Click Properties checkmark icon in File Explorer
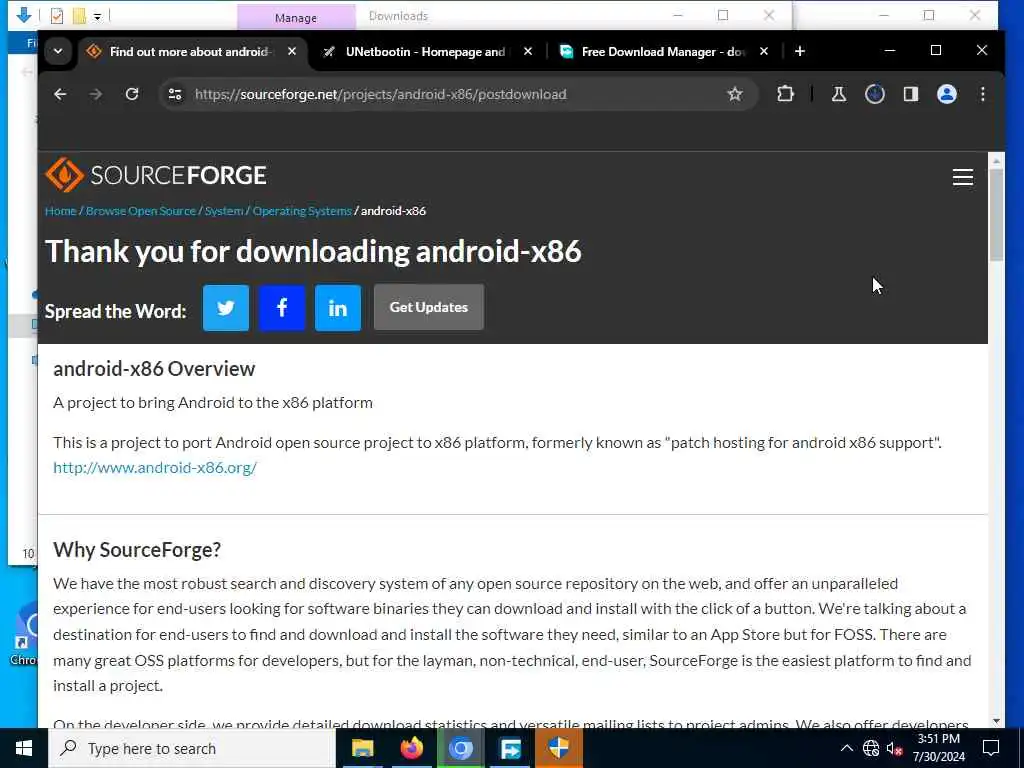 click(x=57, y=16)
